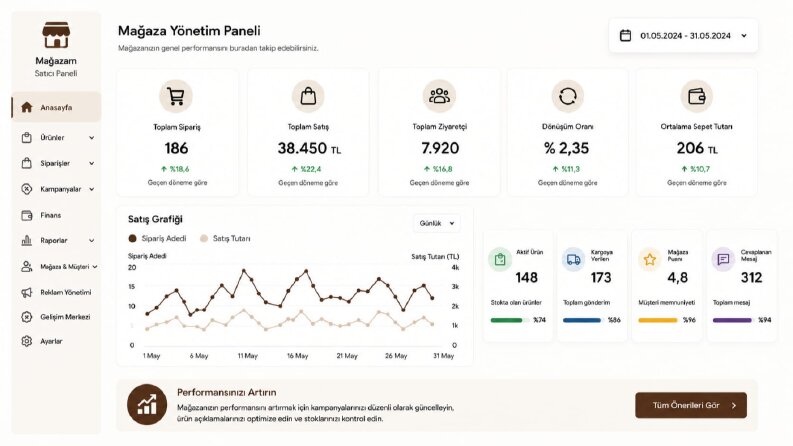The width and height of the screenshot is (793, 446).
Task: Click the Siparişler bag icon in sidebar
Action: pyautogui.click(x=27, y=163)
